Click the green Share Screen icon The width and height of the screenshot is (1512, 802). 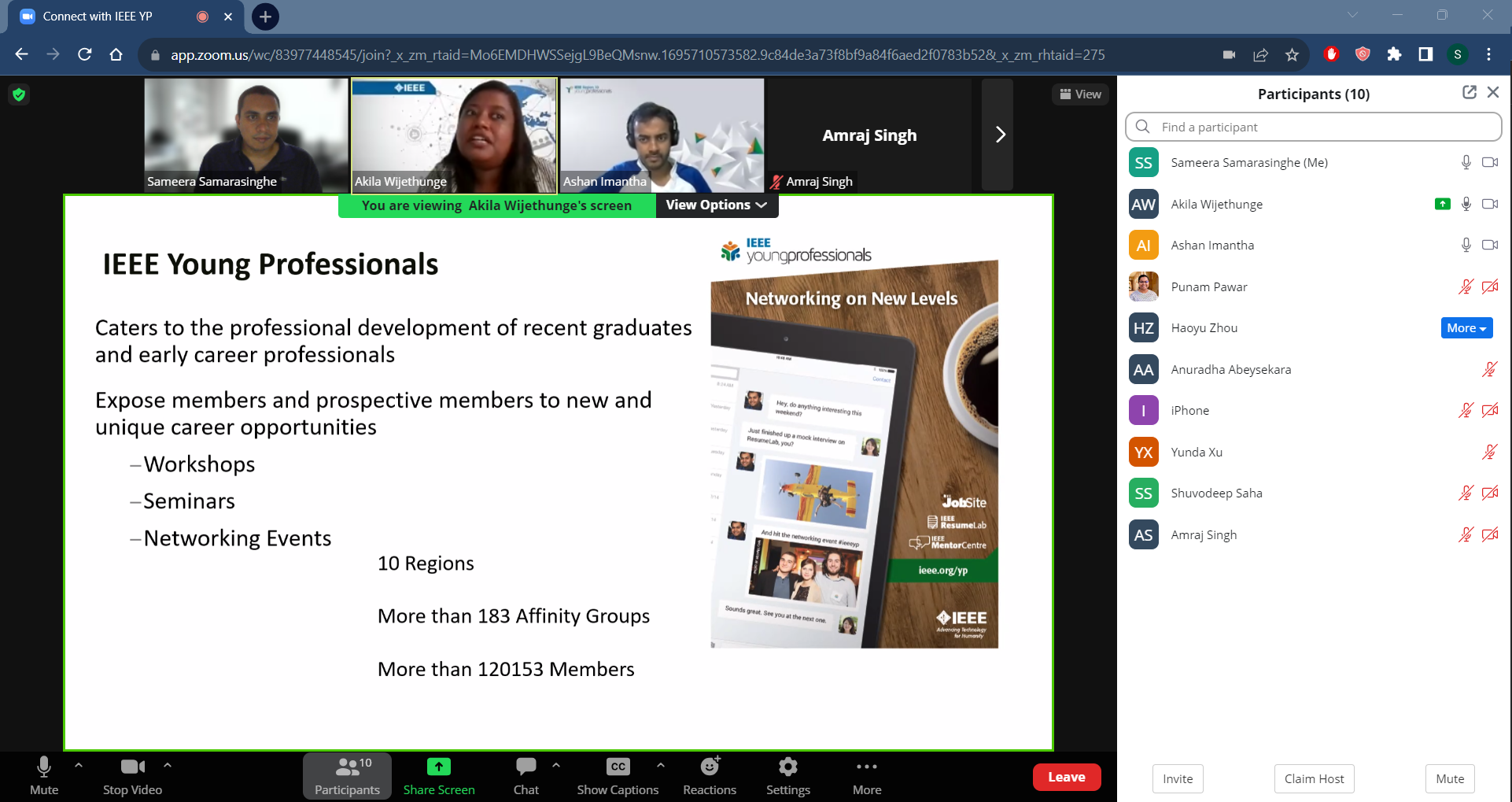(439, 767)
